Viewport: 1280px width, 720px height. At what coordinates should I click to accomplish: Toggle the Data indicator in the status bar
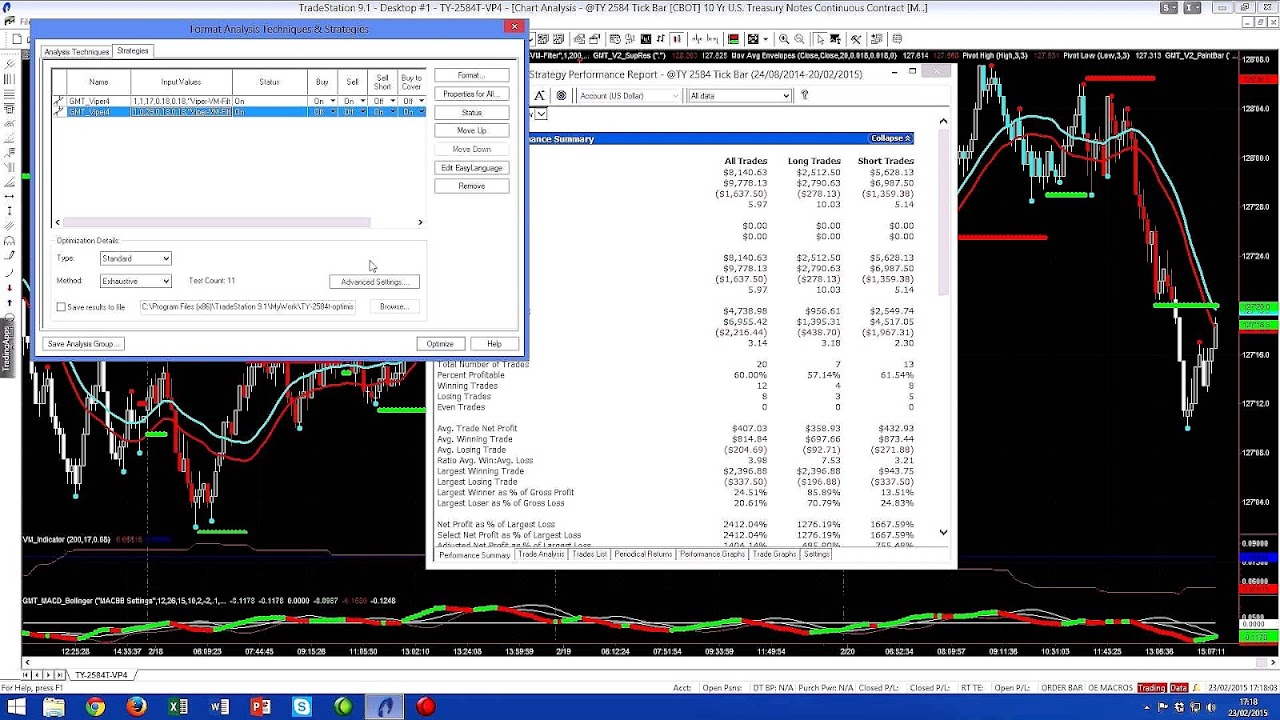coord(1179,687)
